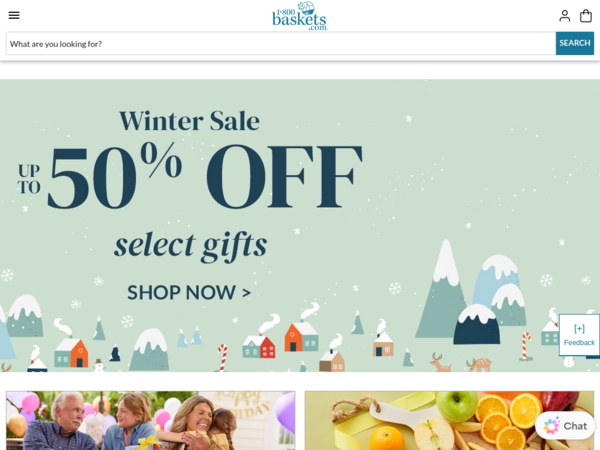Click the Feedback label text

pyautogui.click(x=579, y=342)
